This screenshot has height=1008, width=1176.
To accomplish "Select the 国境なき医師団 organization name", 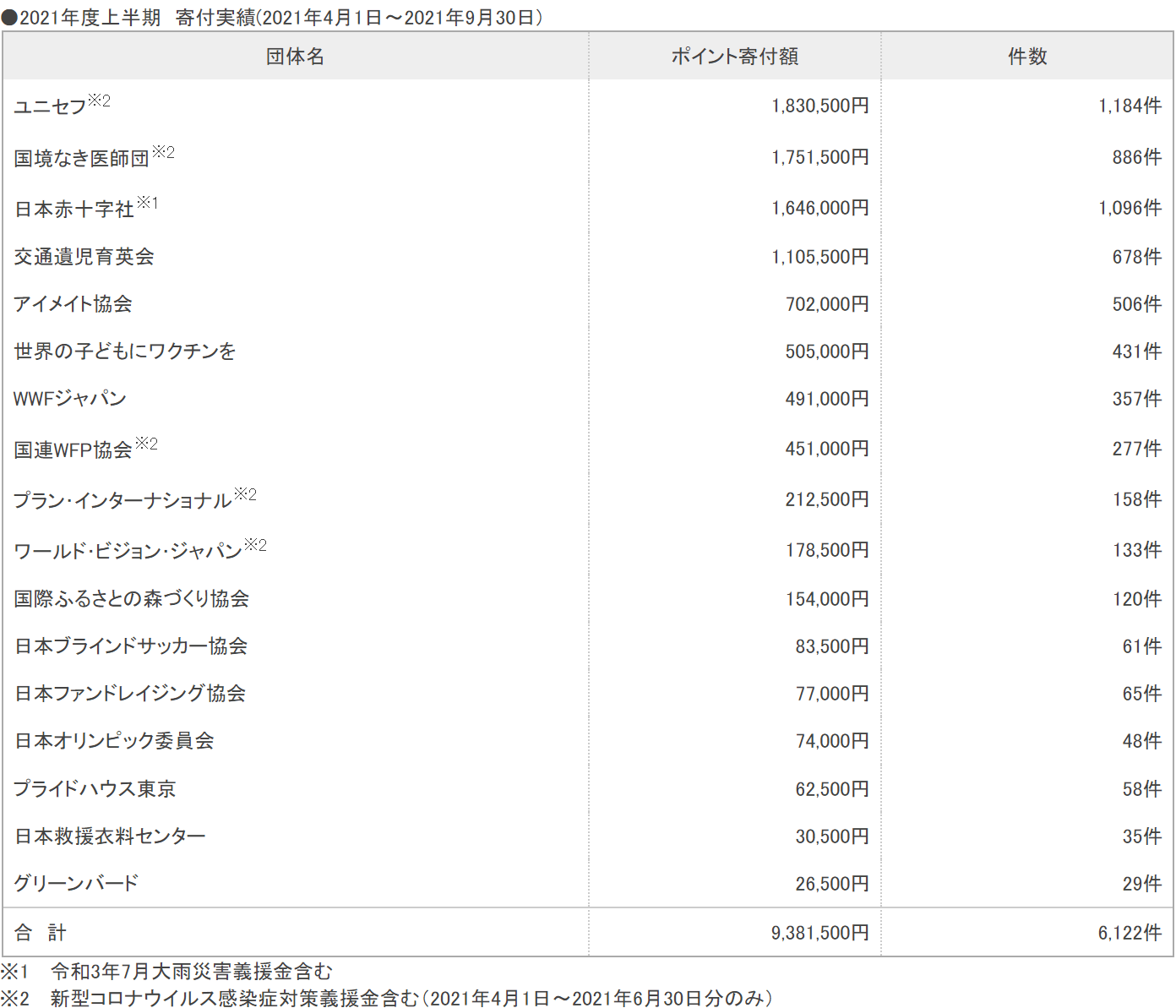I will point(81,158).
